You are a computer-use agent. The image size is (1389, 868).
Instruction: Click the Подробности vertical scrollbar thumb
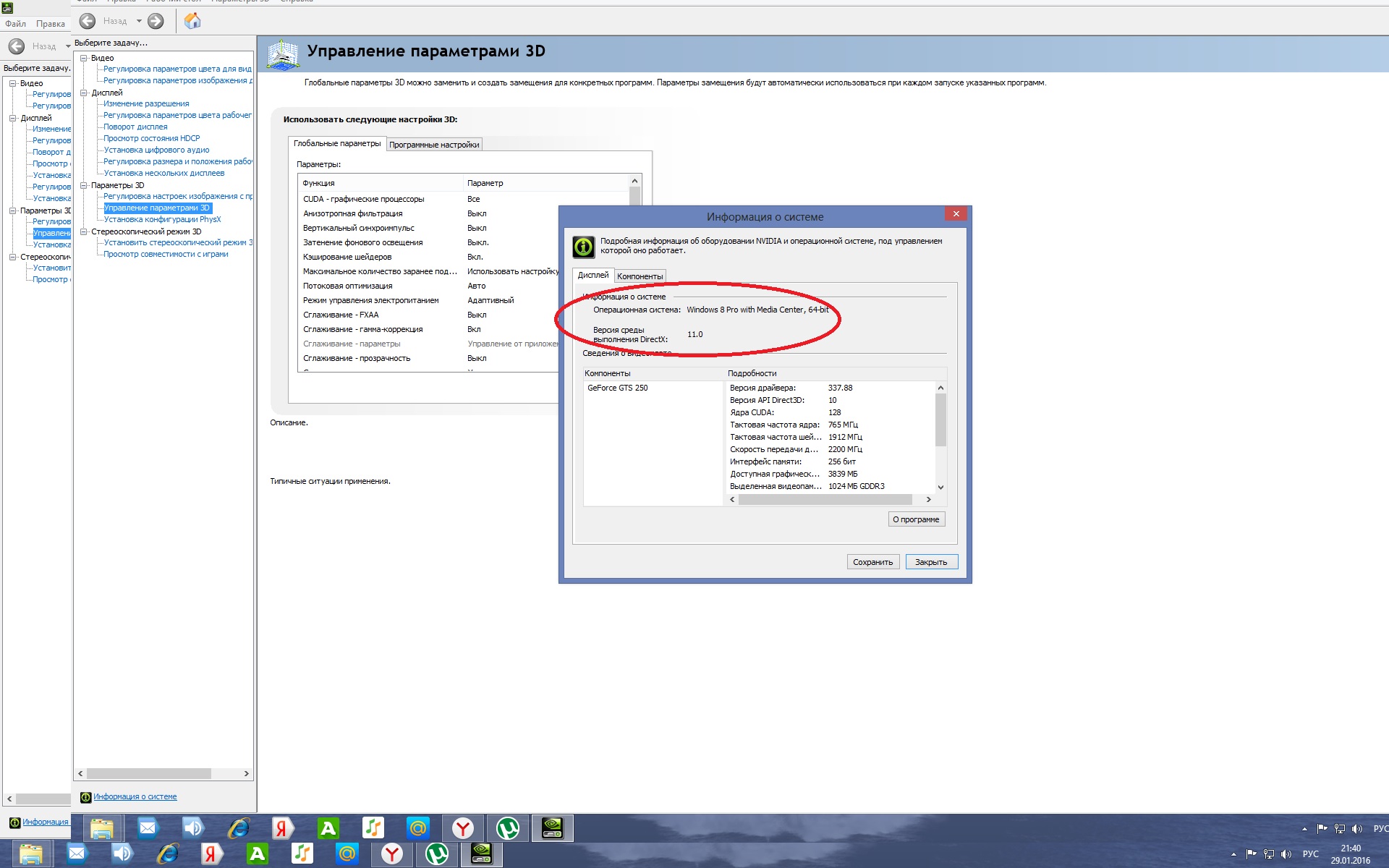pyautogui.click(x=940, y=420)
